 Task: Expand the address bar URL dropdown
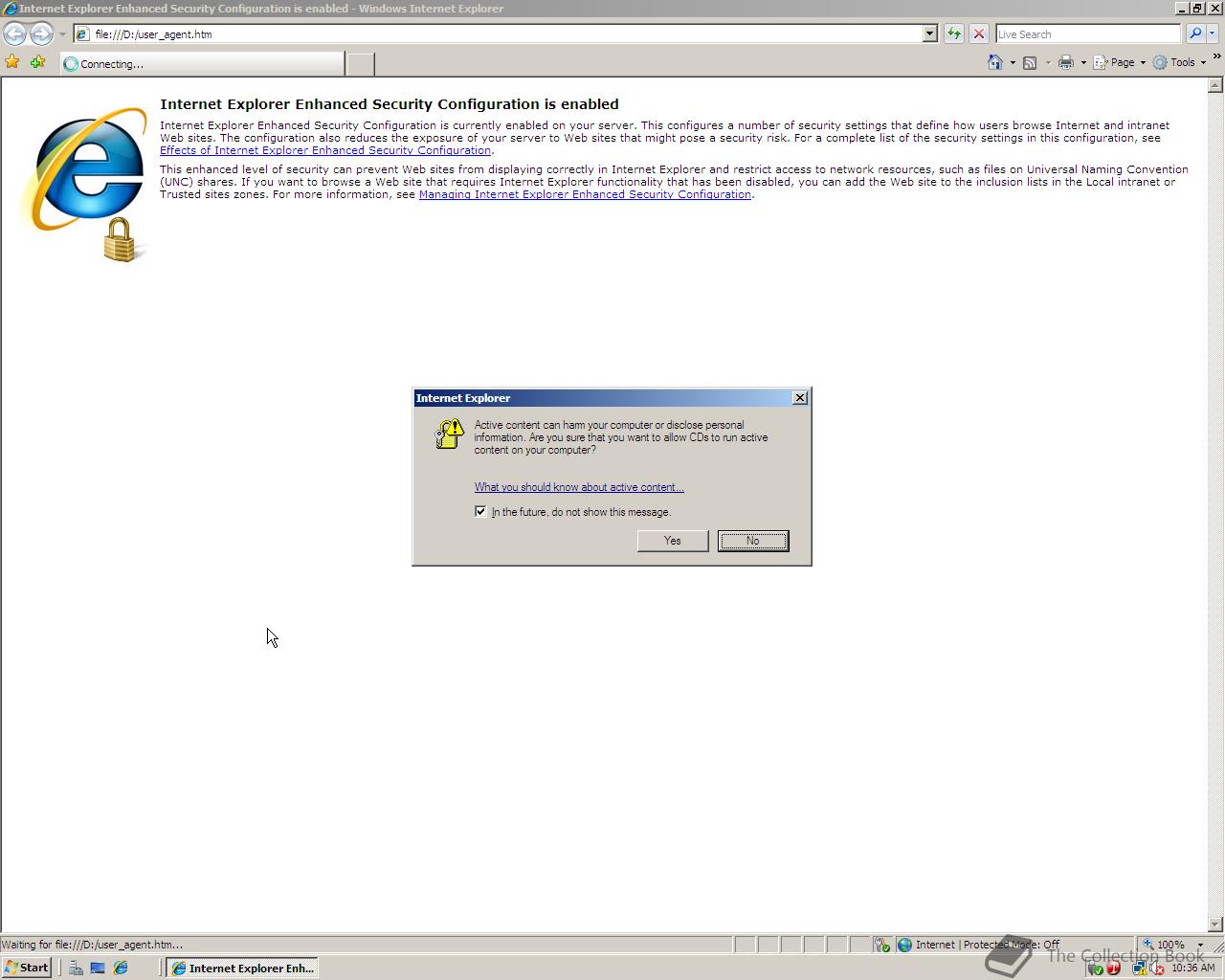click(x=929, y=33)
